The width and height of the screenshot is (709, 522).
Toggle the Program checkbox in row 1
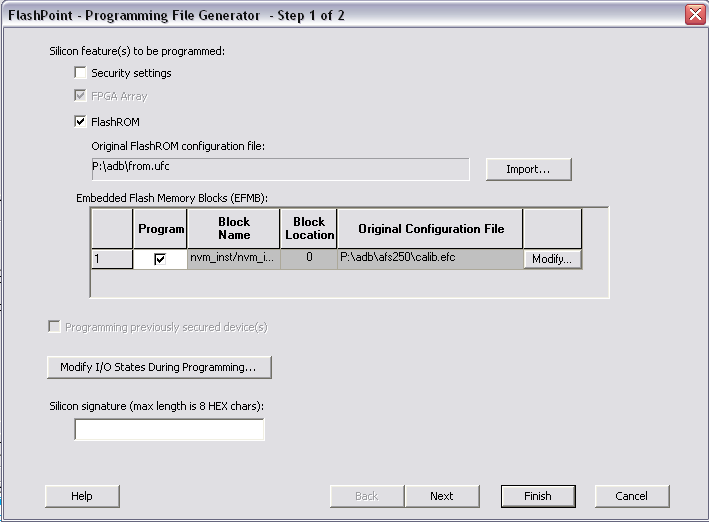click(x=160, y=259)
